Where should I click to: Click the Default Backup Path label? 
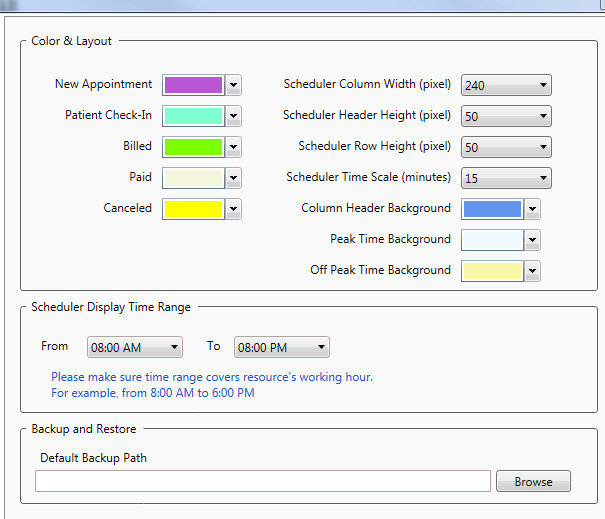(93, 458)
